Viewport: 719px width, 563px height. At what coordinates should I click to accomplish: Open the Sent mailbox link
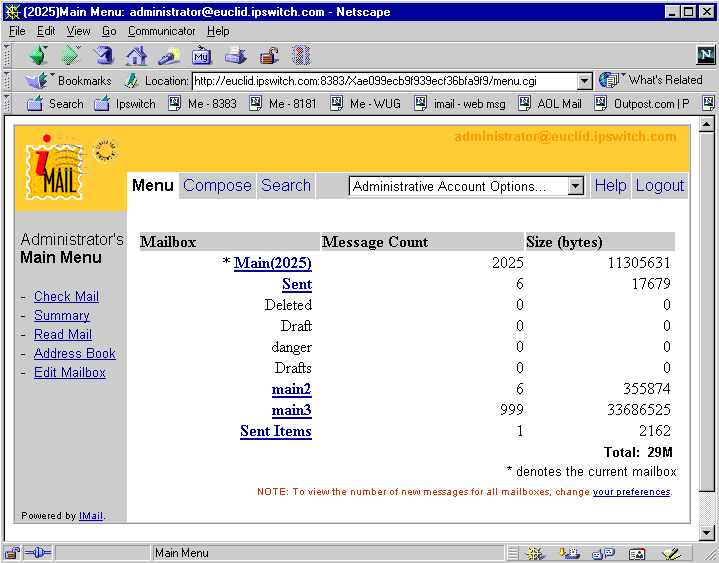click(297, 284)
